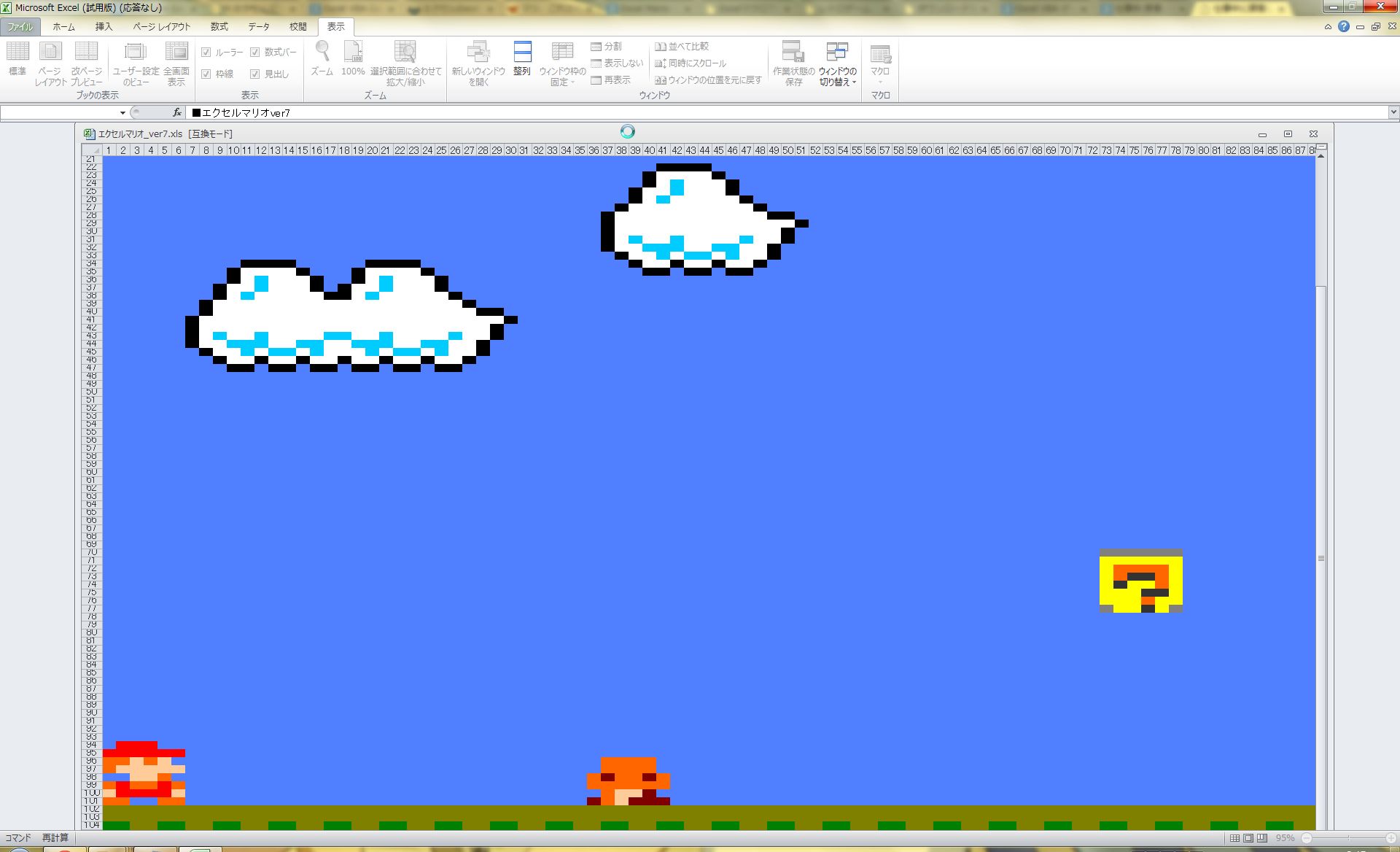This screenshot has width=1400, height=852.
Task: Switch to ページレイアウト view in ribbon
Action: click(x=50, y=63)
